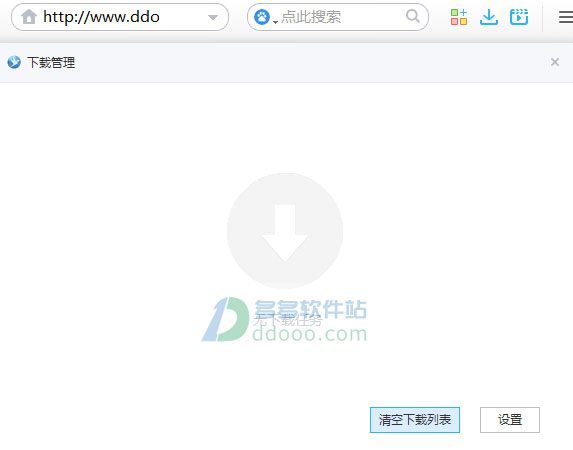573x450 pixels.
Task: Open download 设置 button
Action: 510,420
